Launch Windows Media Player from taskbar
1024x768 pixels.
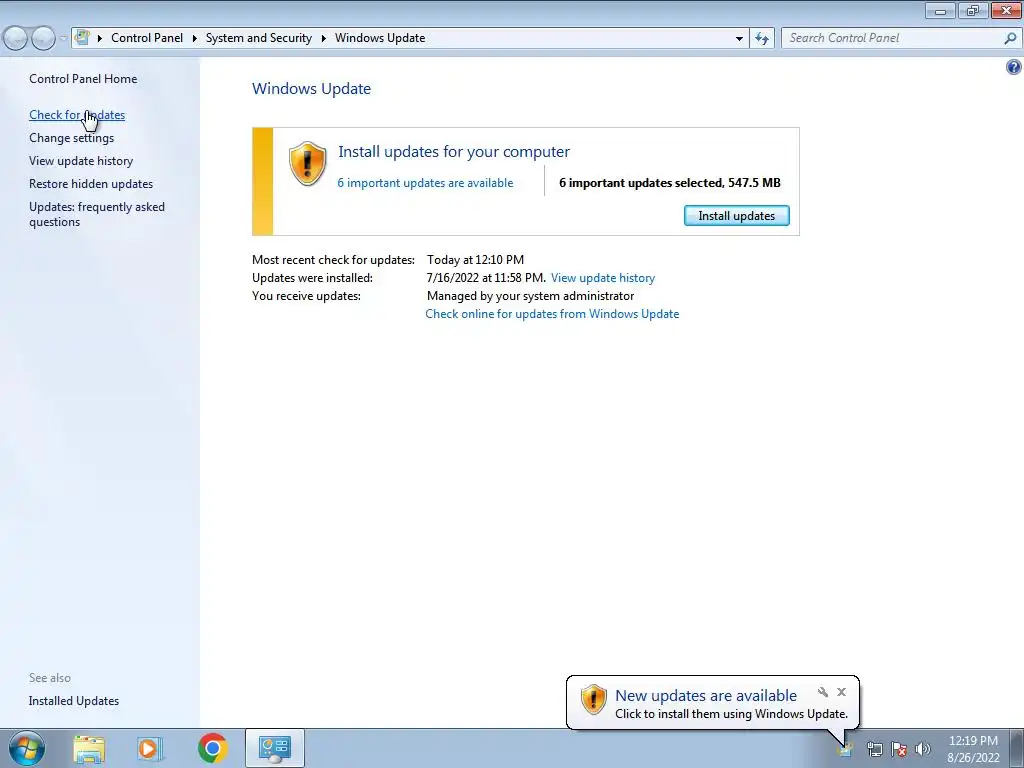click(x=150, y=749)
